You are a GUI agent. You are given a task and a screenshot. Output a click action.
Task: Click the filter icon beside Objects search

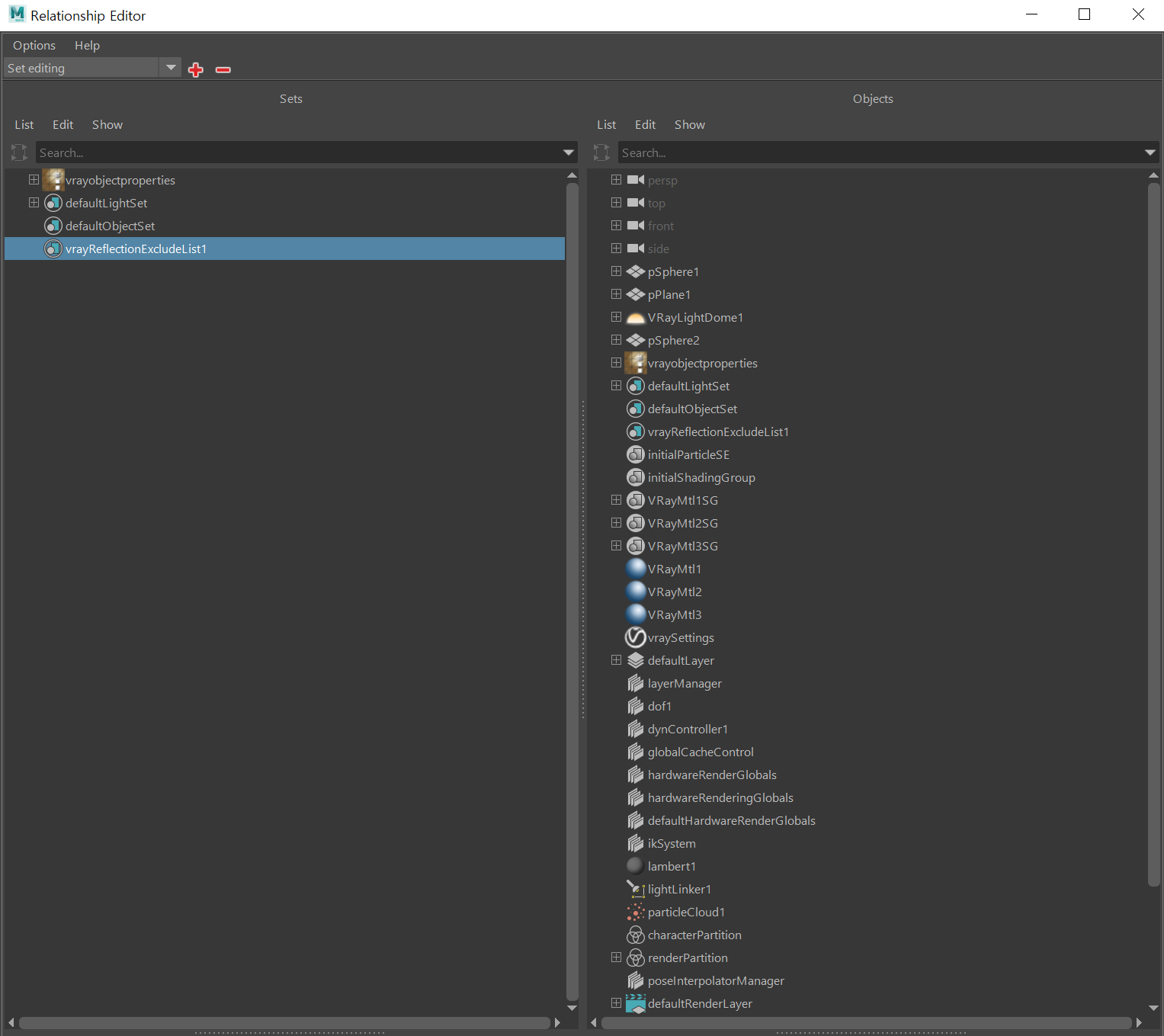pyautogui.click(x=601, y=152)
